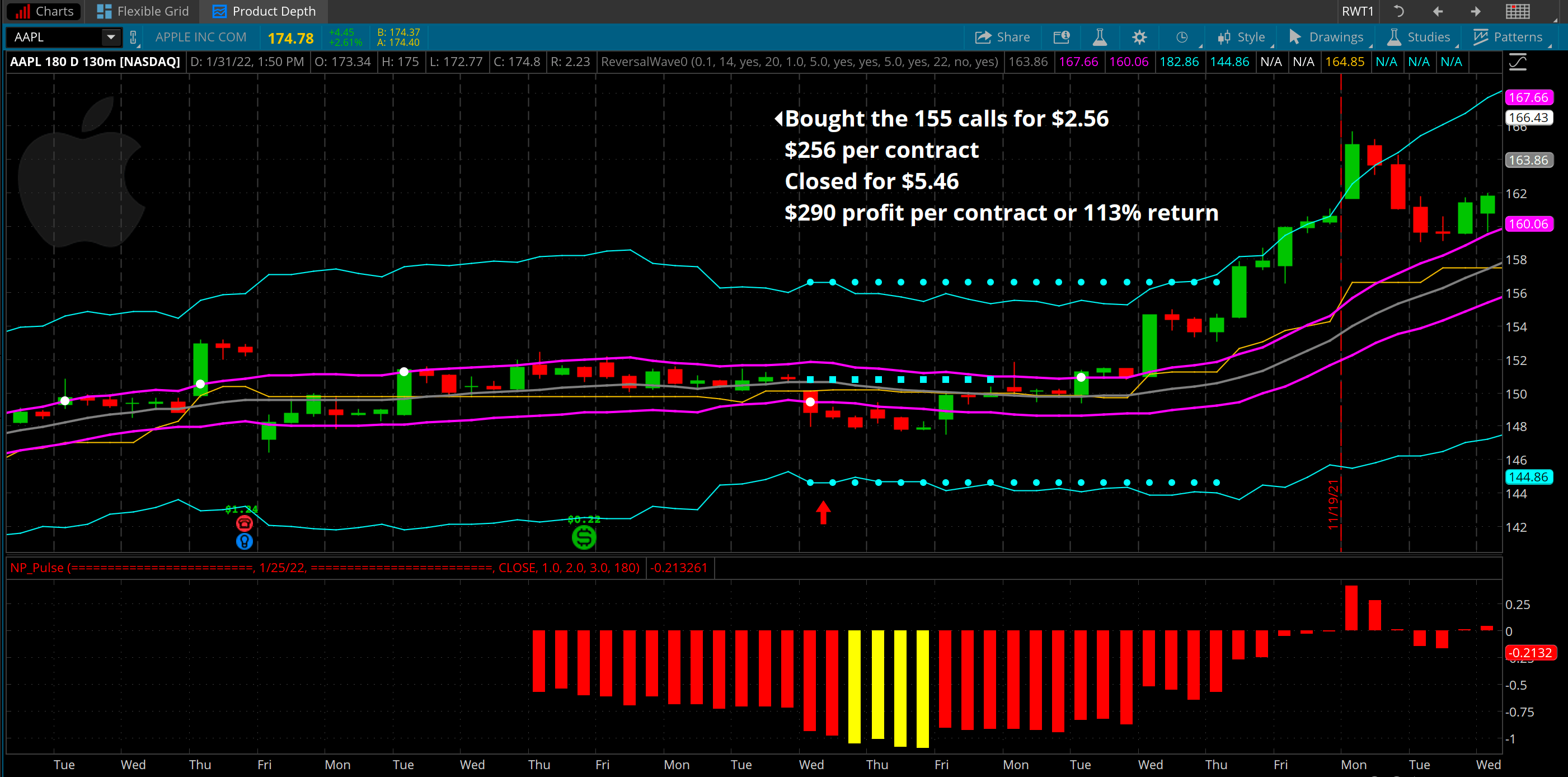
Task: Click the Edit Studies flask icon
Action: pyautogui.click(x=1099, y=37)
